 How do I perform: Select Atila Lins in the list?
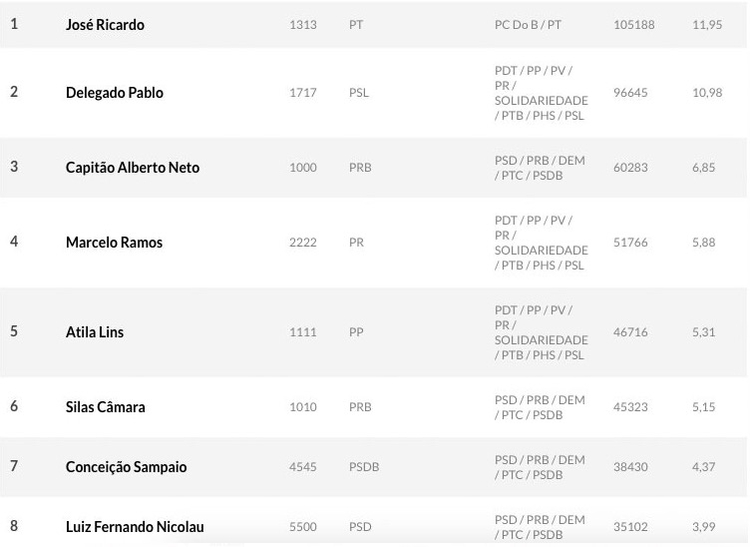pyautogui.click(x=95, y=332)
